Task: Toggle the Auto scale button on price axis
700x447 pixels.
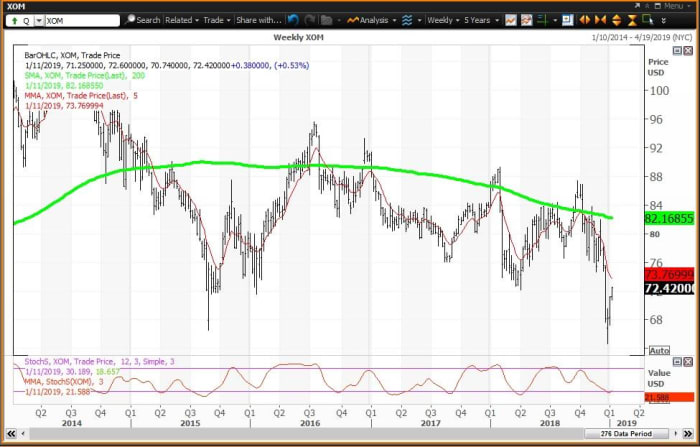Action: 659,350
